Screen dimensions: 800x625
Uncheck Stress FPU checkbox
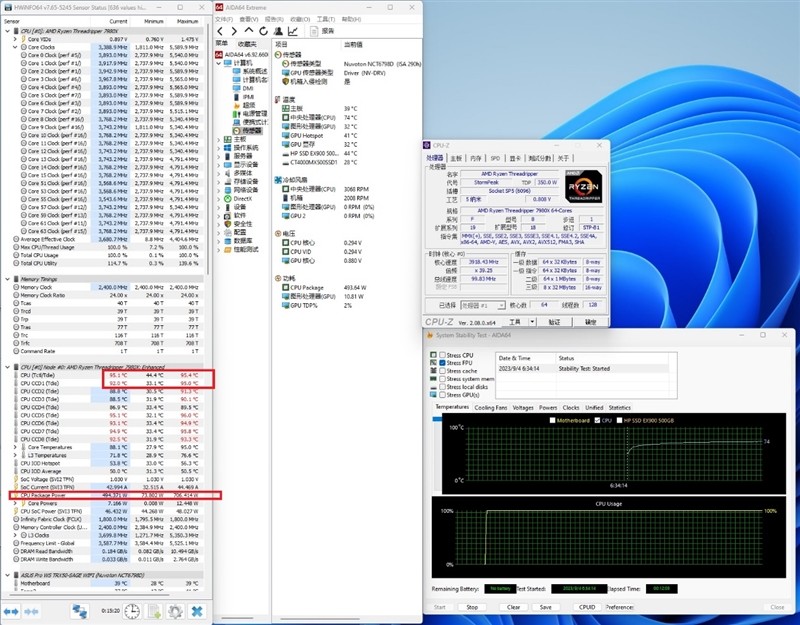tap(442, 363)
